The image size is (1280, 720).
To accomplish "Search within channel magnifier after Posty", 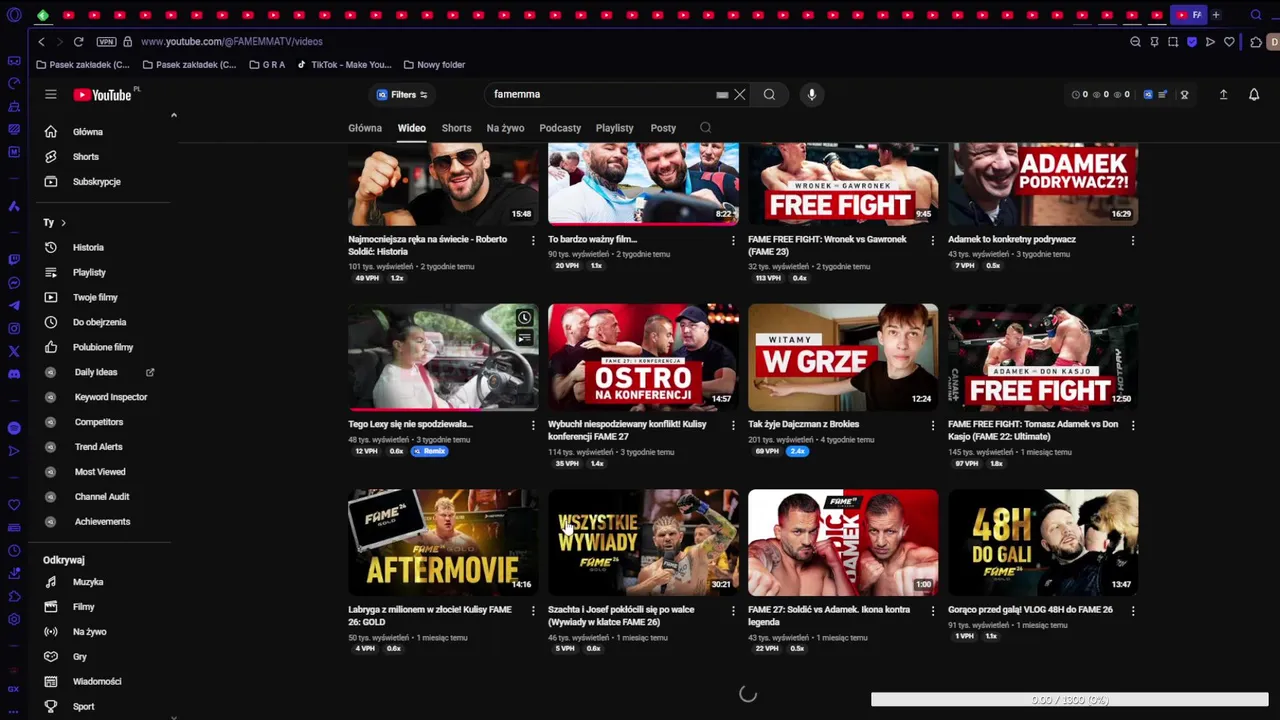I will 705,127.
